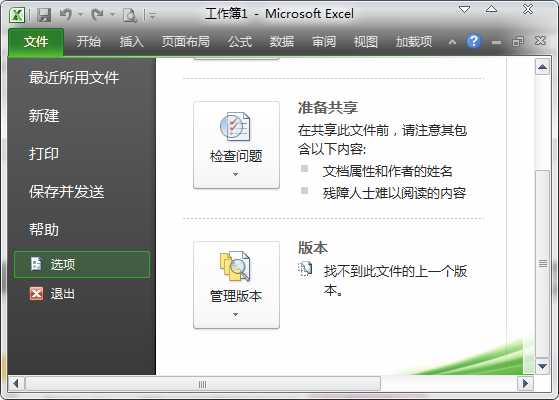
Task: Click the Save icon in quick access toolbar
Action: (45, 16)
